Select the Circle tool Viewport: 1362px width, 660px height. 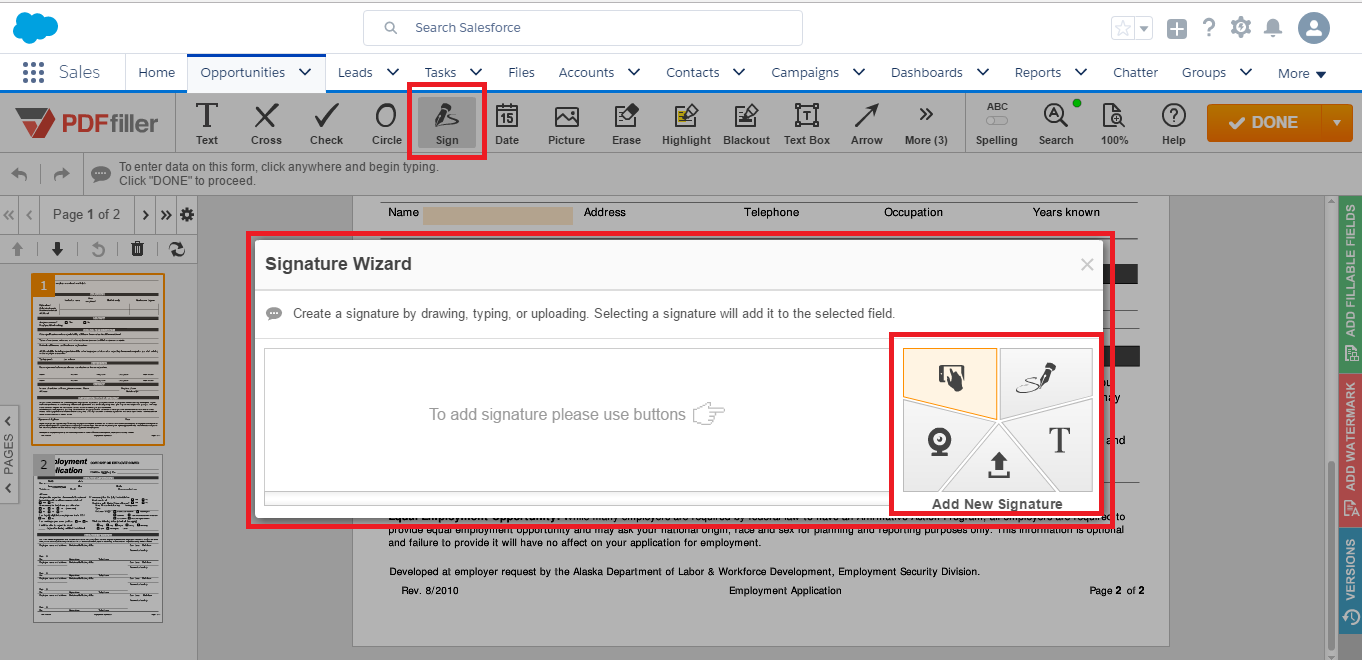386,123
